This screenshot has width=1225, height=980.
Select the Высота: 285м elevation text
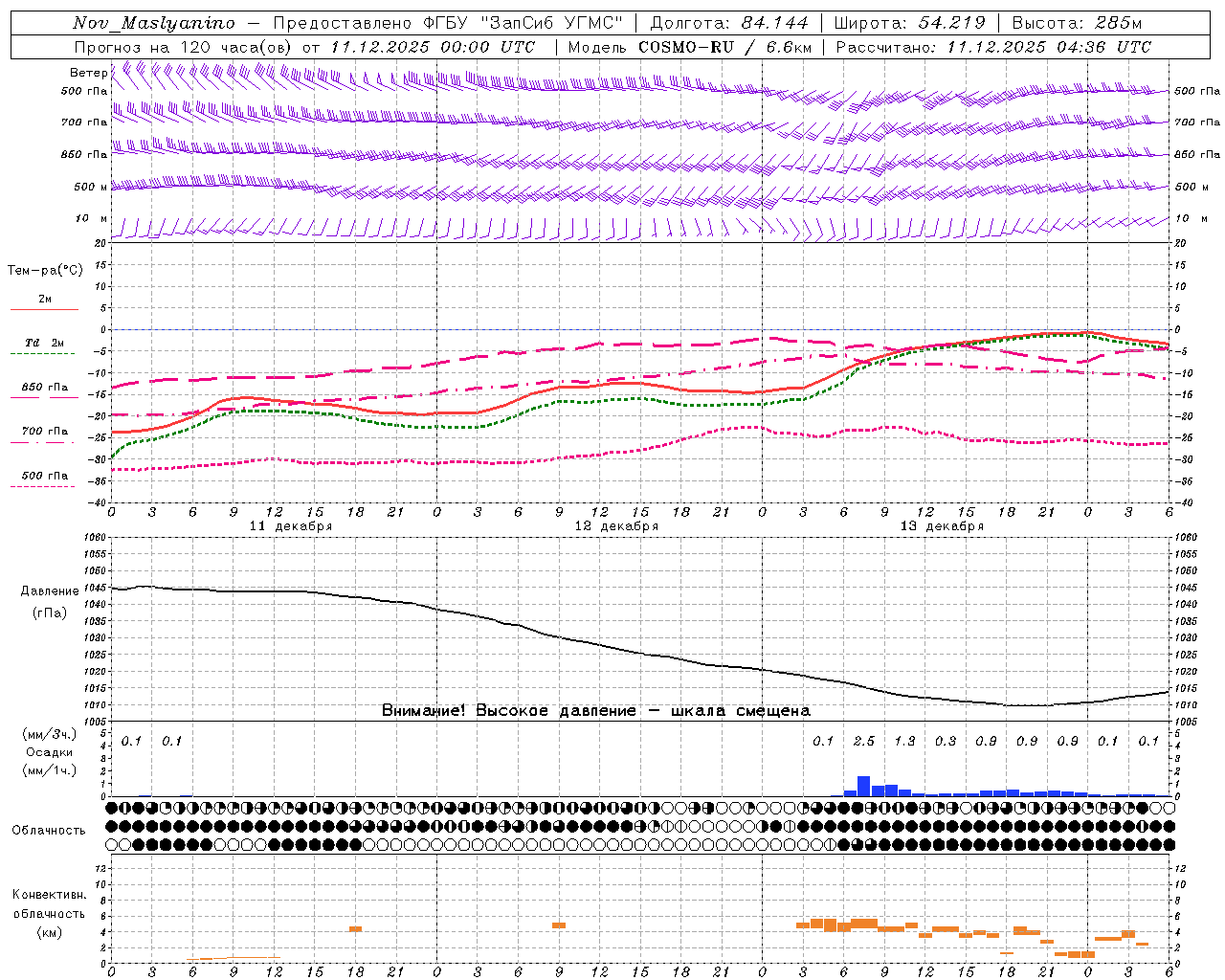pyautogui.click(x=1077, y=23)
